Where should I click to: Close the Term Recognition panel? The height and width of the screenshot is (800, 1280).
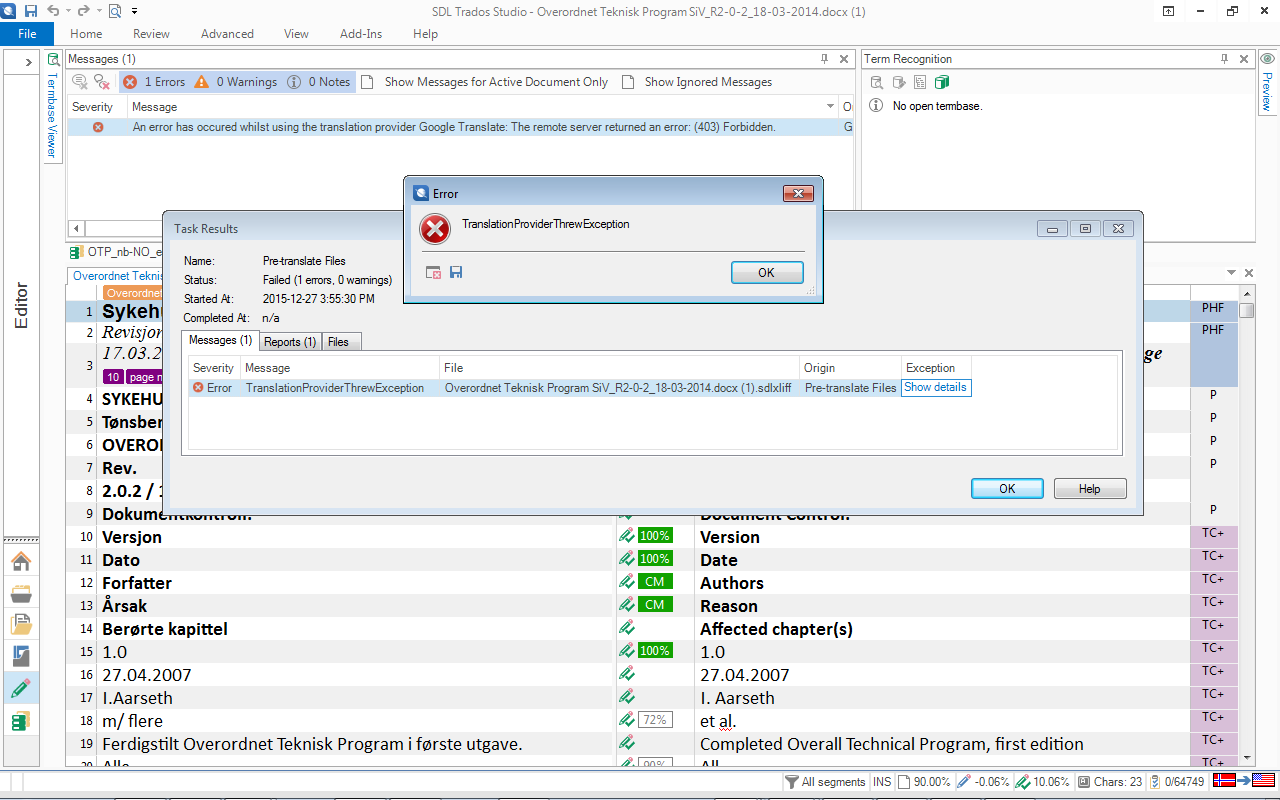pos(1243,59)
